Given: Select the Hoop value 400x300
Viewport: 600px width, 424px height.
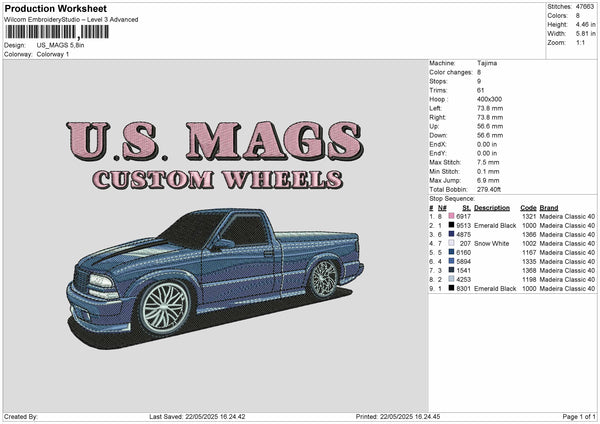Looking at the screenshot, I should click(x=489, y=99).
